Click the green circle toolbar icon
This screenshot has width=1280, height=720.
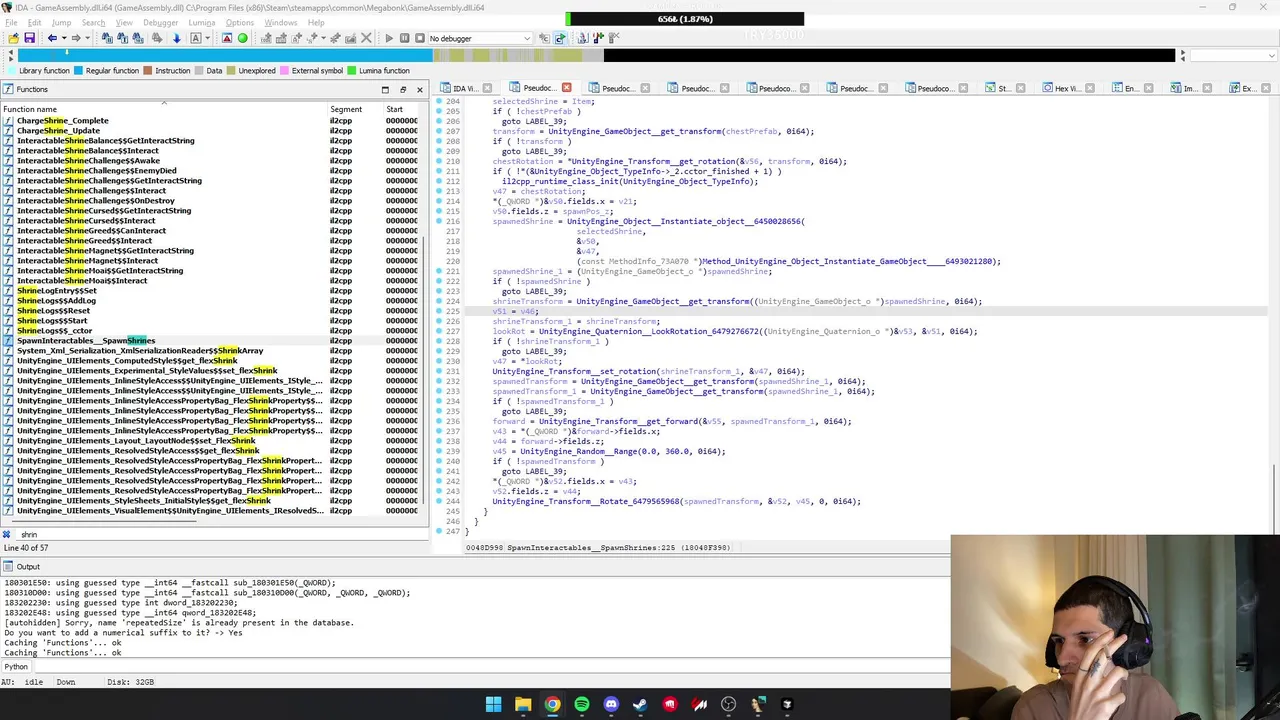(x=242, y=38)
